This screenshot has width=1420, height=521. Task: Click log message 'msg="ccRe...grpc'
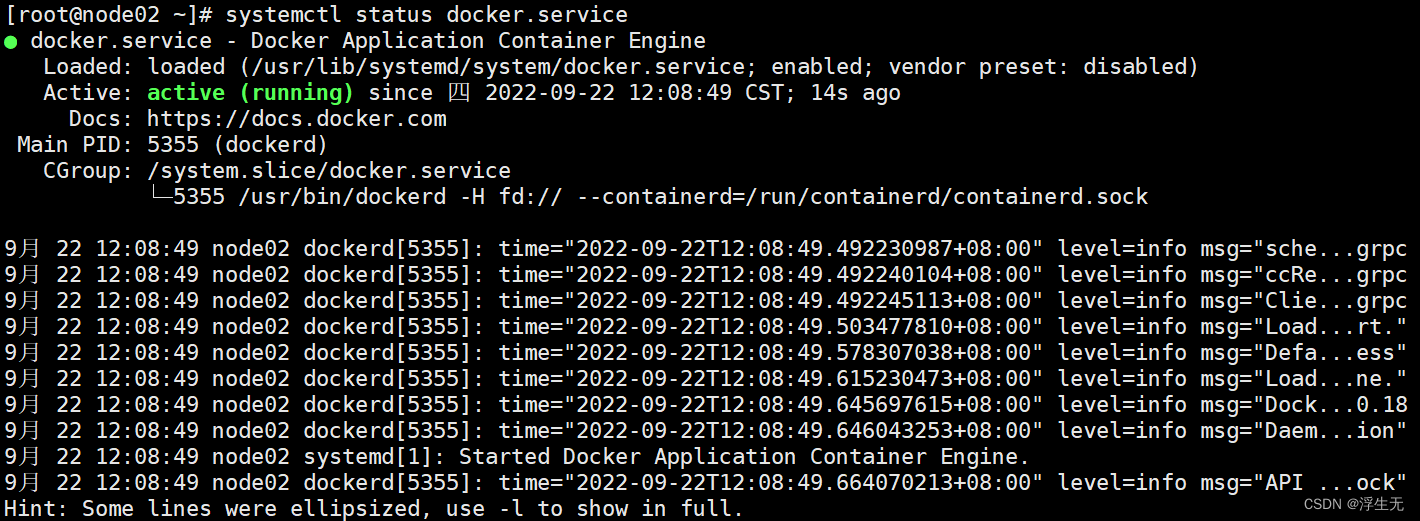point(1304,275)
